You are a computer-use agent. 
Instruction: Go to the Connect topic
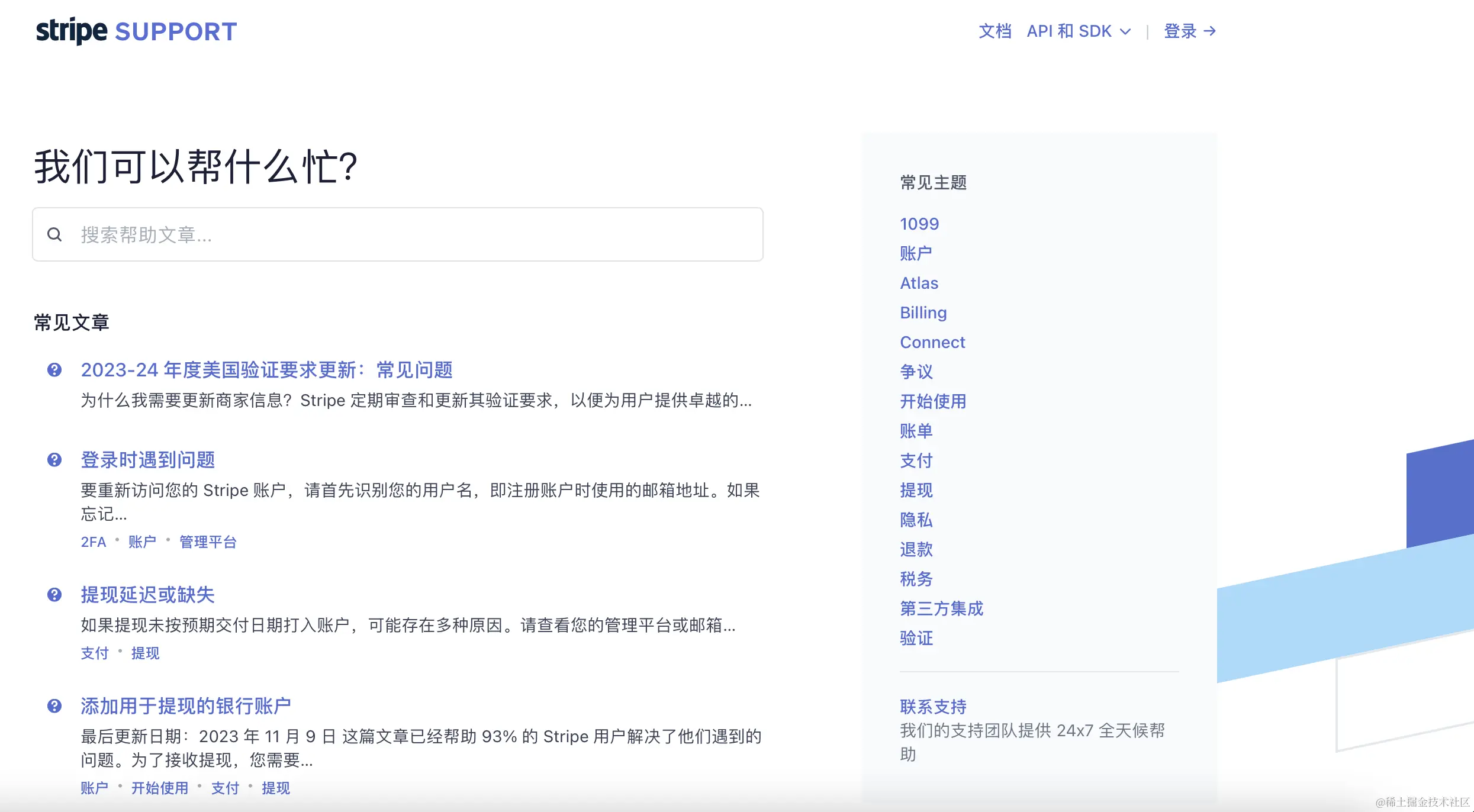click(932, 342)
